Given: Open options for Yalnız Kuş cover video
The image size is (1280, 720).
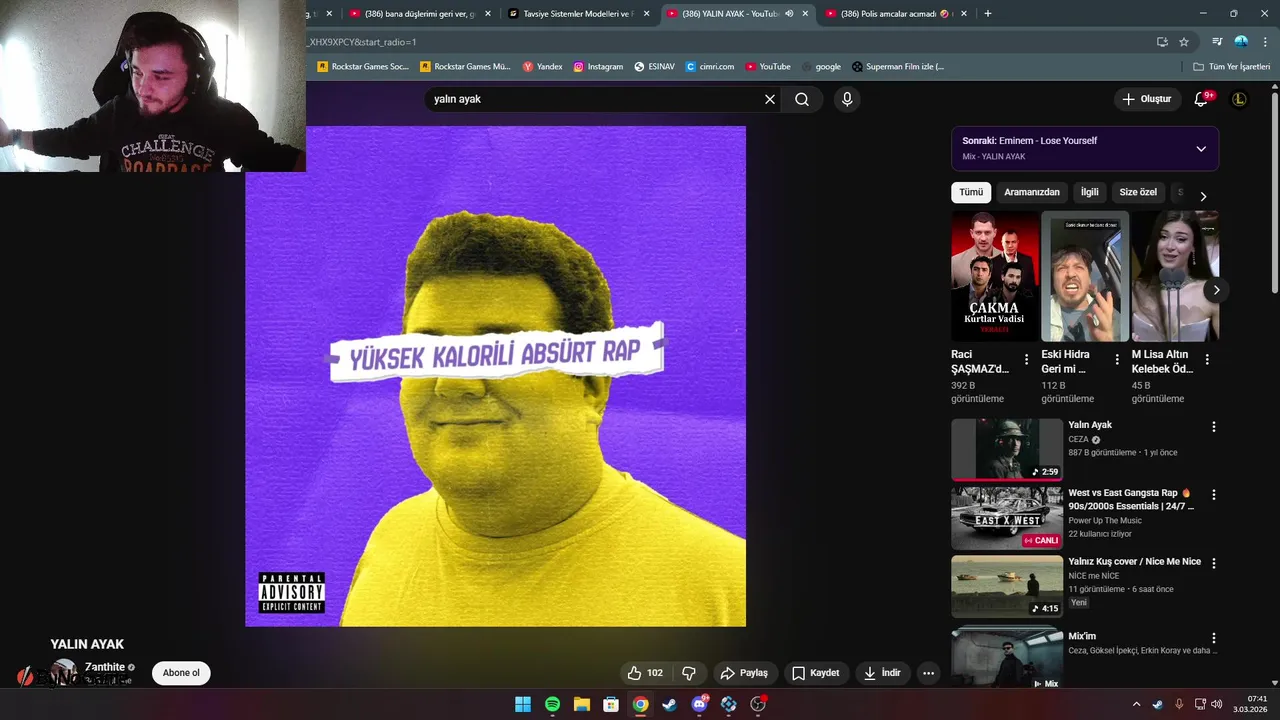Looking at the screenshot, I should (1214, 563).
